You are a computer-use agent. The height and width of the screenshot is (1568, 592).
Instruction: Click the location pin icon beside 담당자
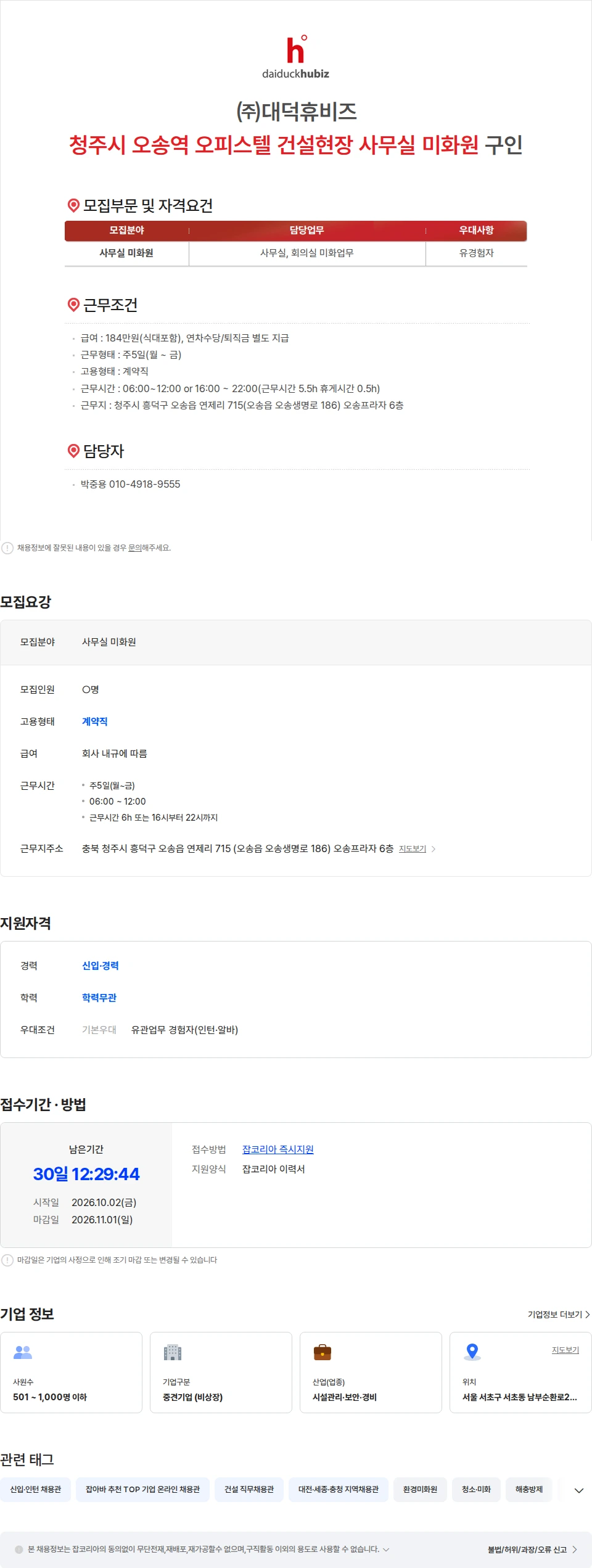pos(73,451)
